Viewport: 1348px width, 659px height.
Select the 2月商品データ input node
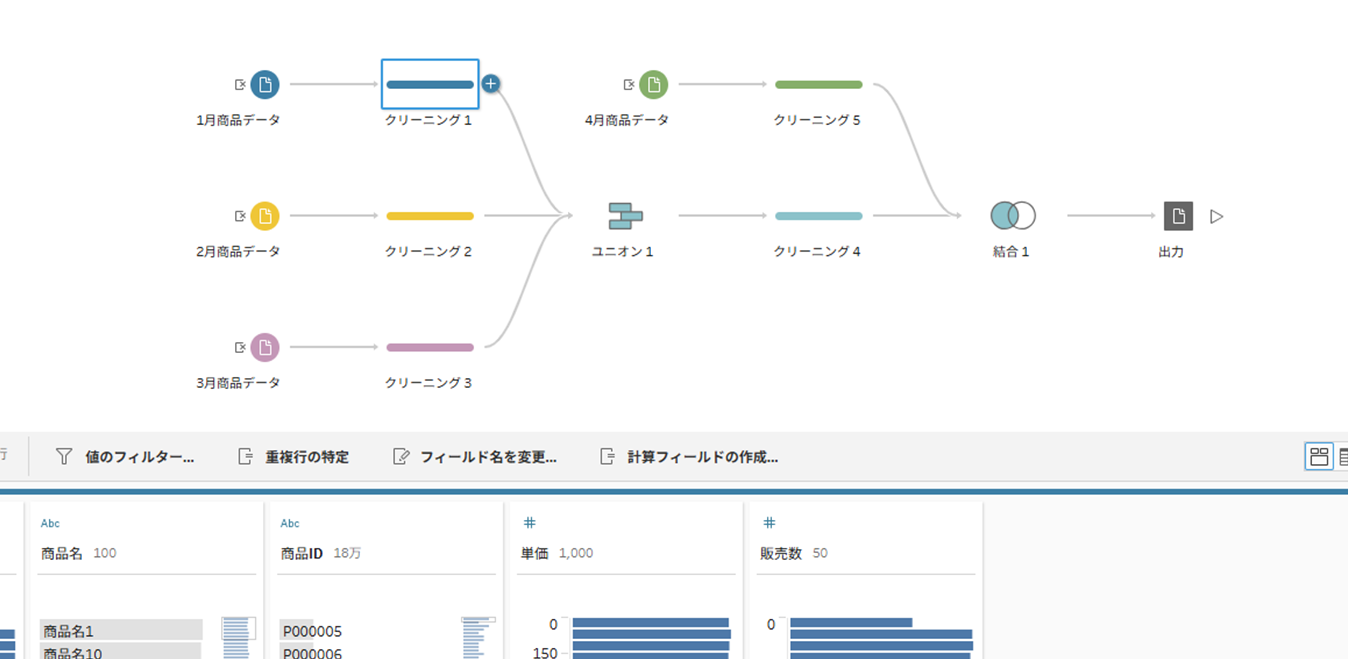(x=264, y=216)
